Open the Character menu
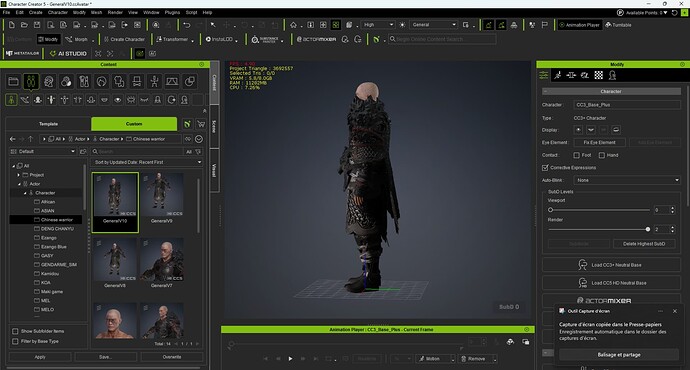This screenshot has height=370, width=690. (x=58, y=12)
